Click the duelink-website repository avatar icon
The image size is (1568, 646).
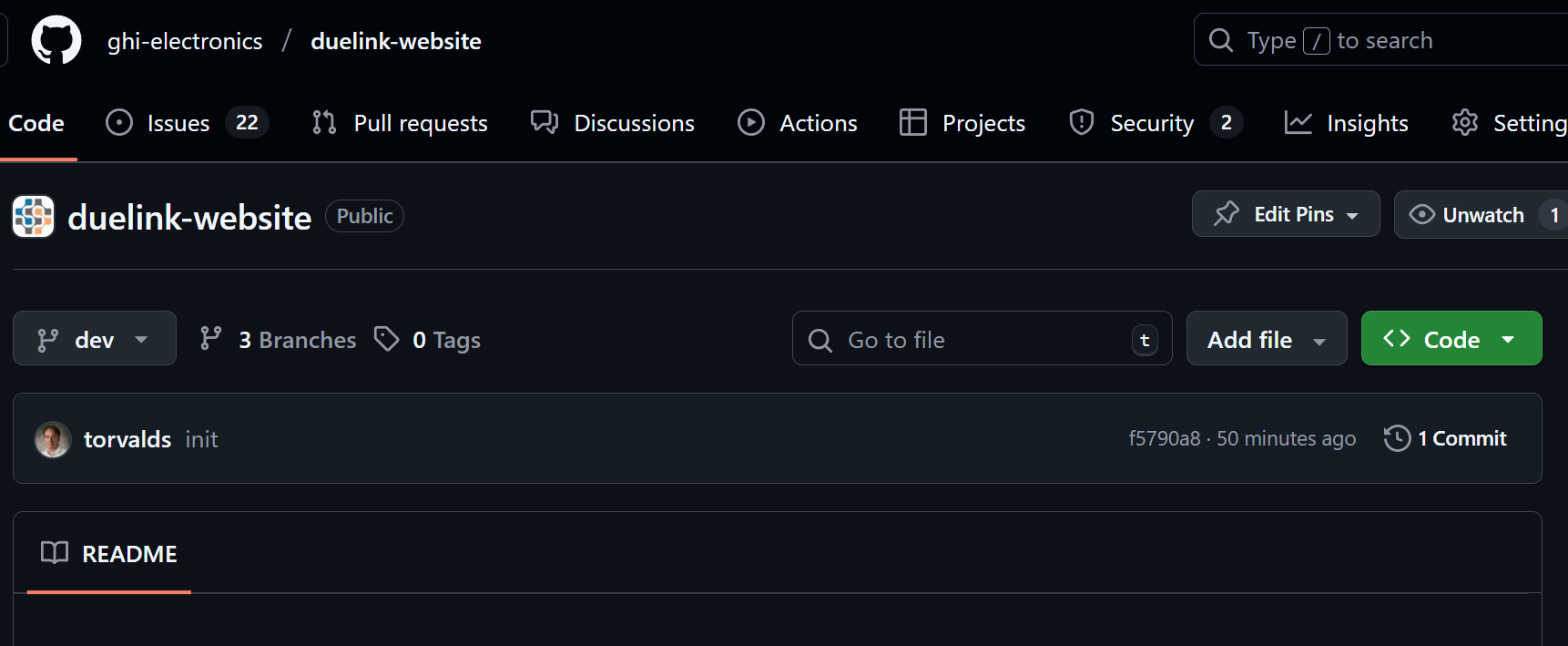point(34,217)
